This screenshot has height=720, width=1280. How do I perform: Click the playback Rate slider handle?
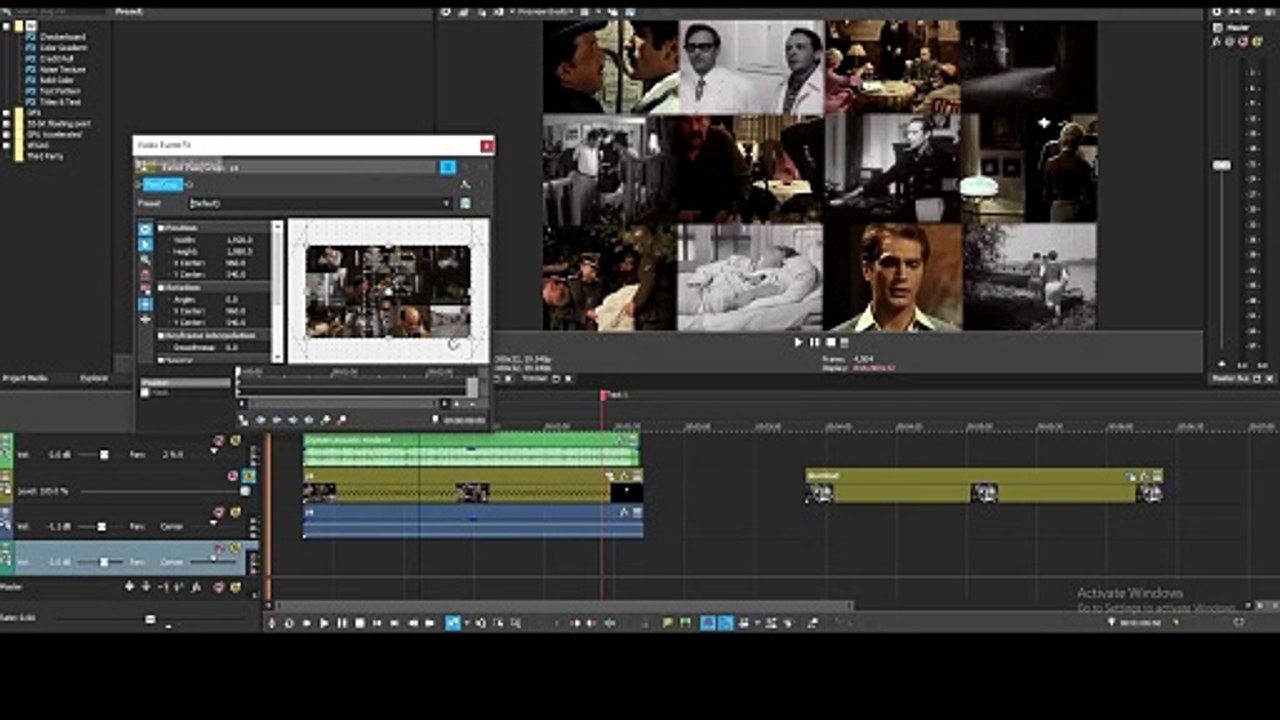click(x=150, y=619)
